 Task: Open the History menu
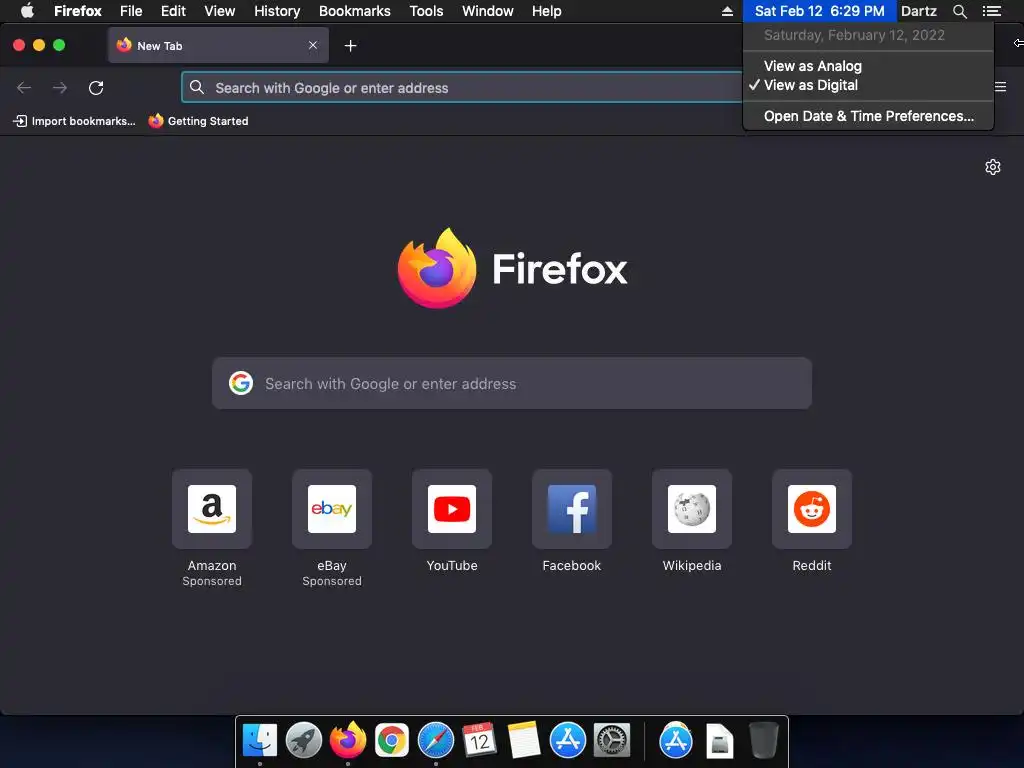click(277, 11)
